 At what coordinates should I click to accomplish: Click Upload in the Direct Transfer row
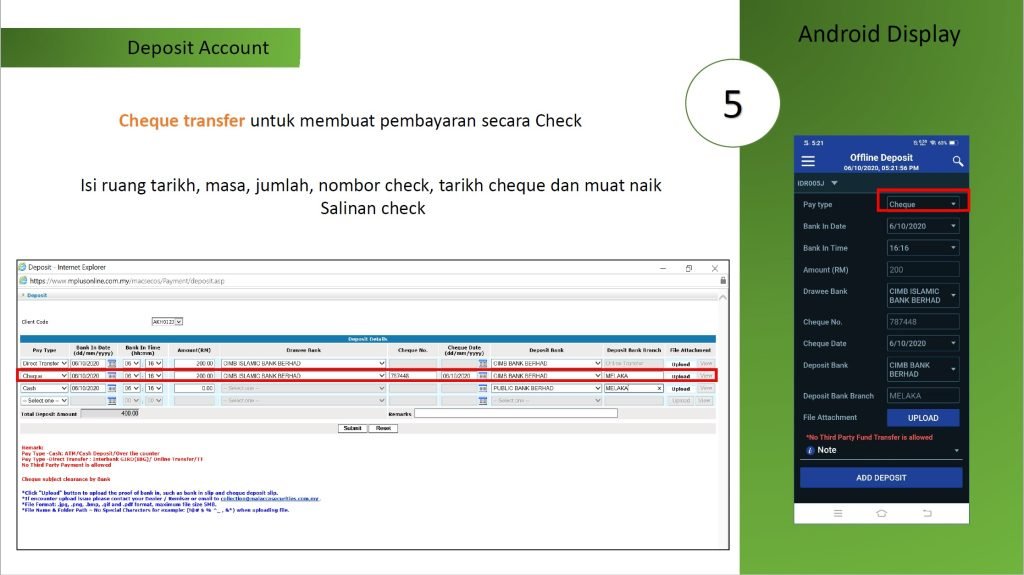coord(680,364)
